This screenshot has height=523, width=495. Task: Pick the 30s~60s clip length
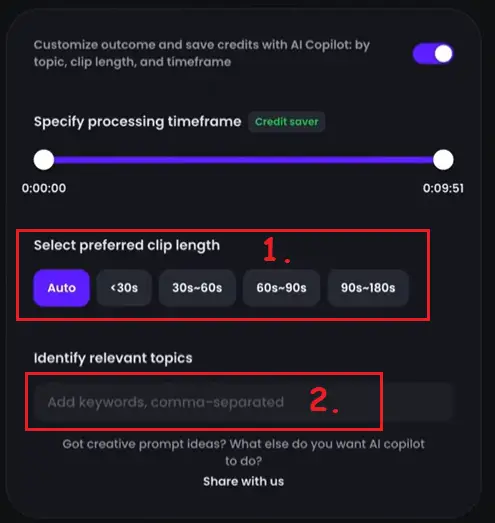click(197, 288)
